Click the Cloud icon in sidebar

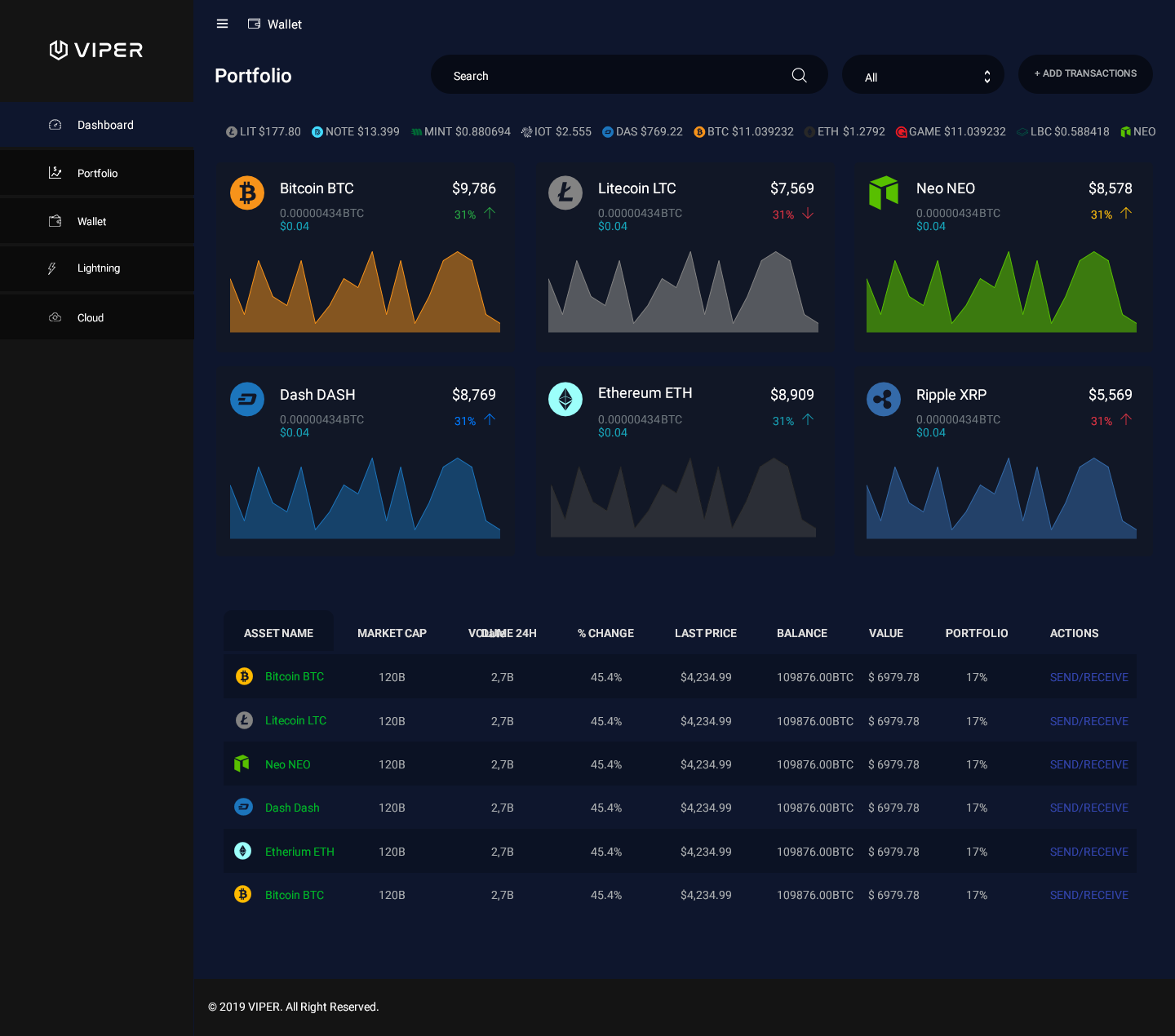click(55, 317)
